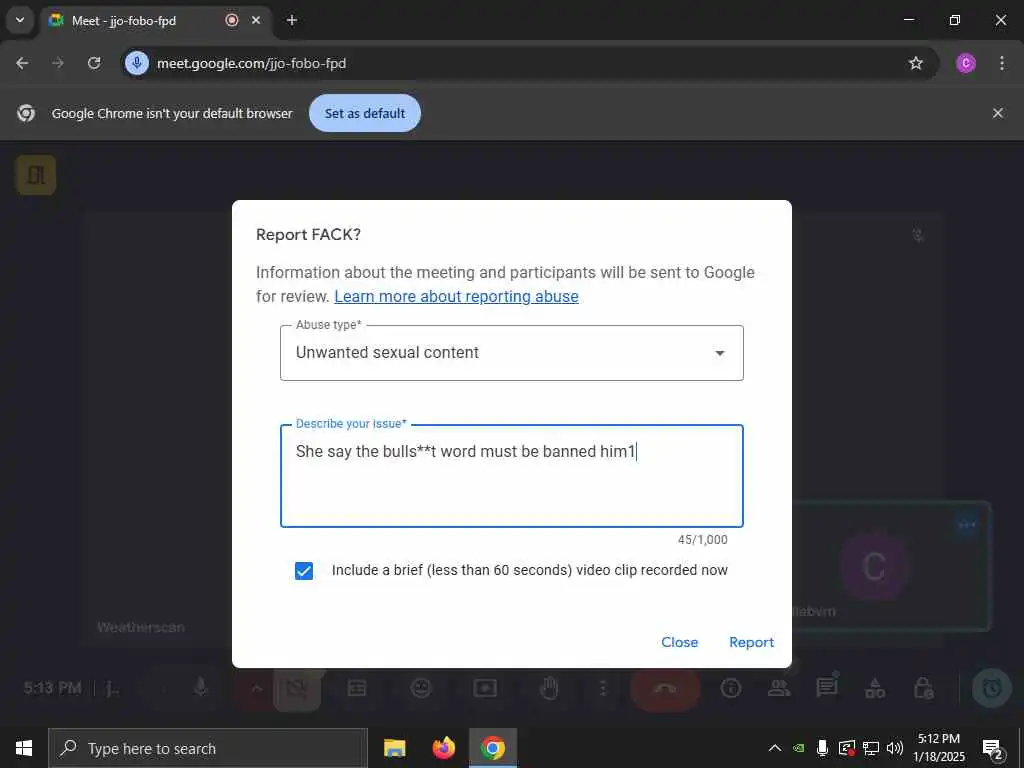Open Firefox from taskbar
This screenshot has width=1024, height=768.
444,748
